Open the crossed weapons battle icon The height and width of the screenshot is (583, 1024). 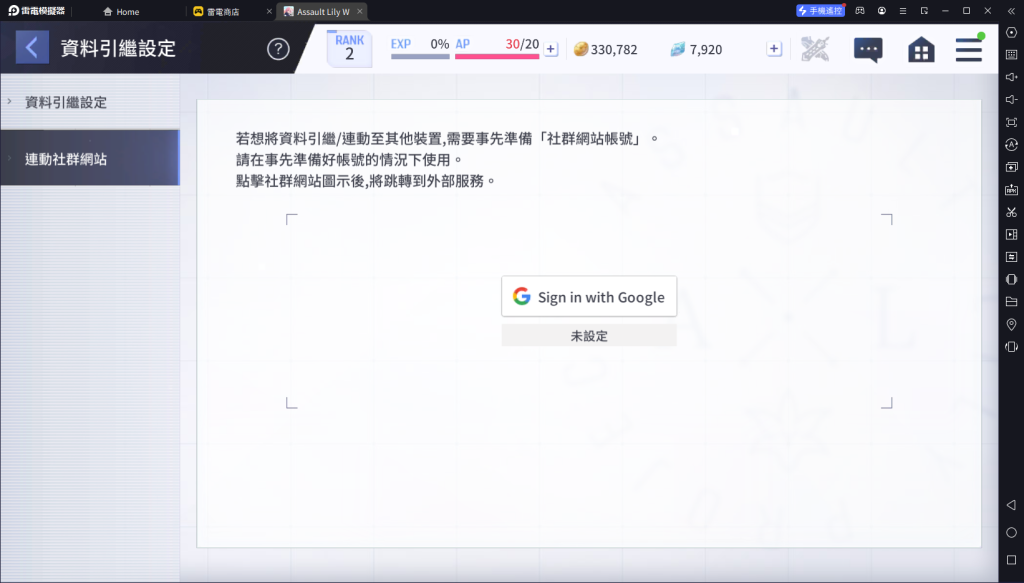click(815, 49)
